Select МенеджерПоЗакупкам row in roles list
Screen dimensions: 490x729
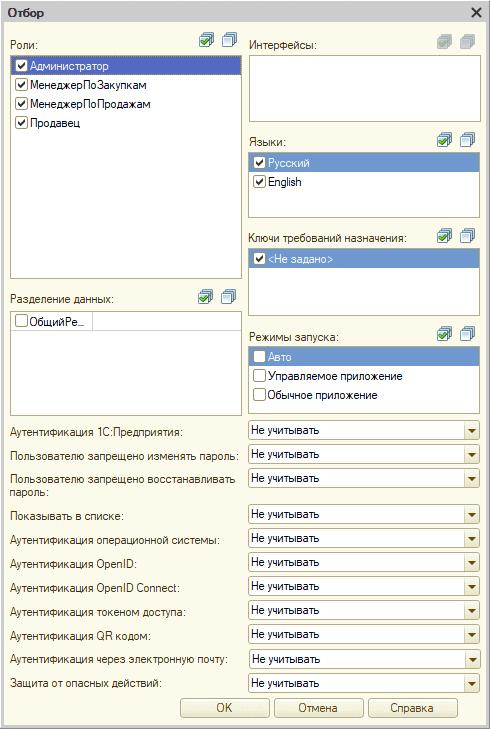coord(126,85)
